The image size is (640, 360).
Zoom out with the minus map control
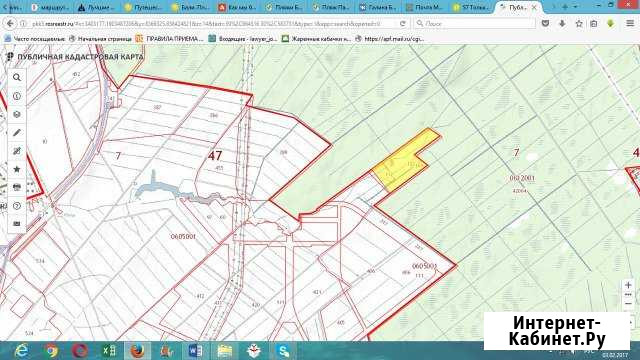[x=629, y=304]
